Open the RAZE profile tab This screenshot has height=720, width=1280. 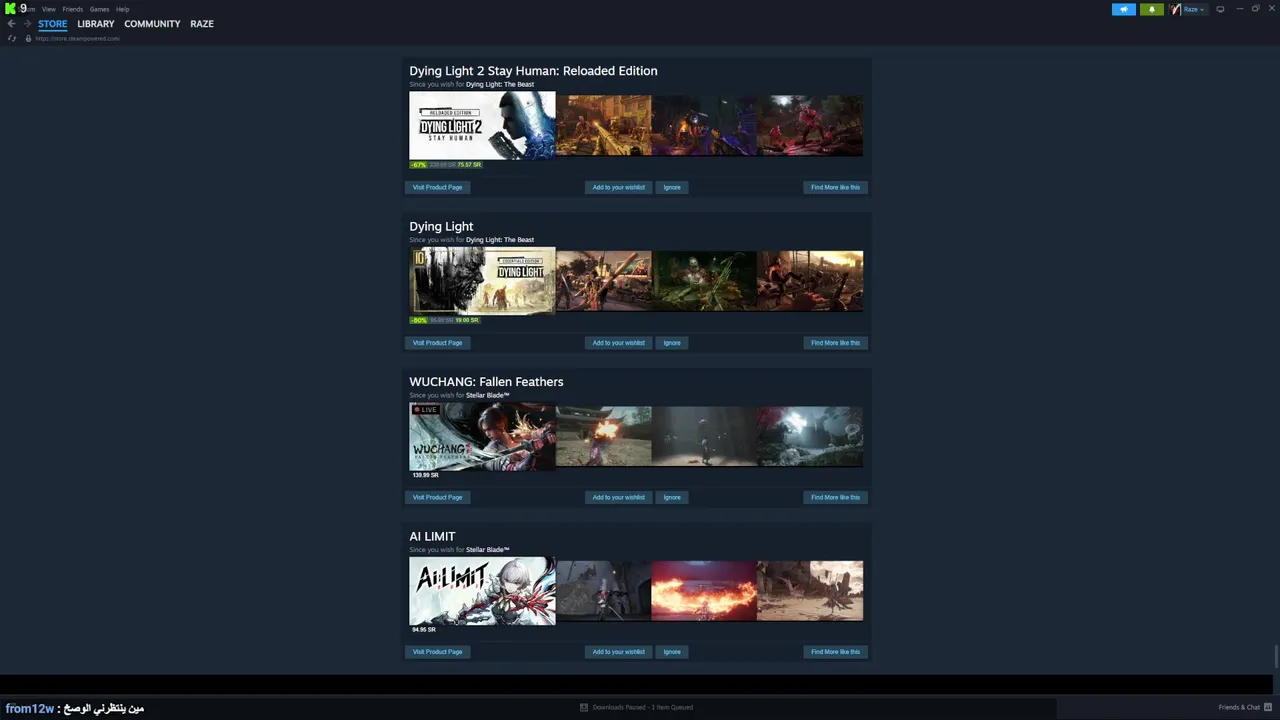(202, 24)
